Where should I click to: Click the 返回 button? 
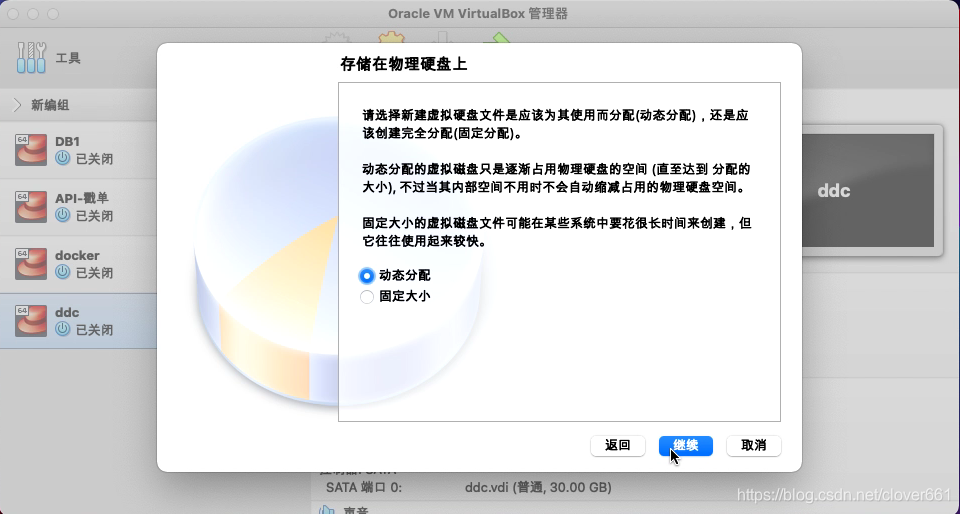click(618, 445)
